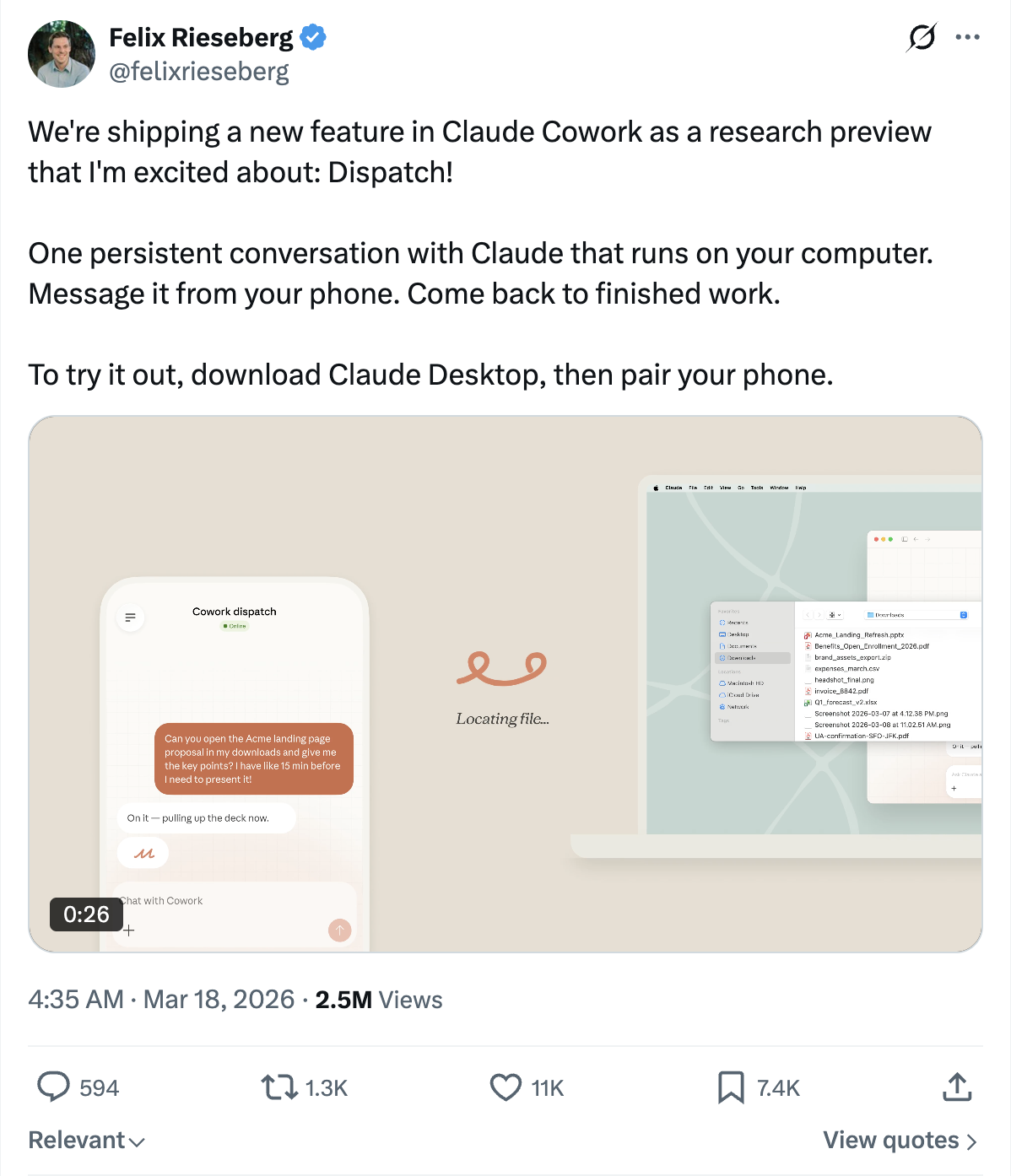
Task: Click the blue verified badge
Action: [x=313, y=37]
